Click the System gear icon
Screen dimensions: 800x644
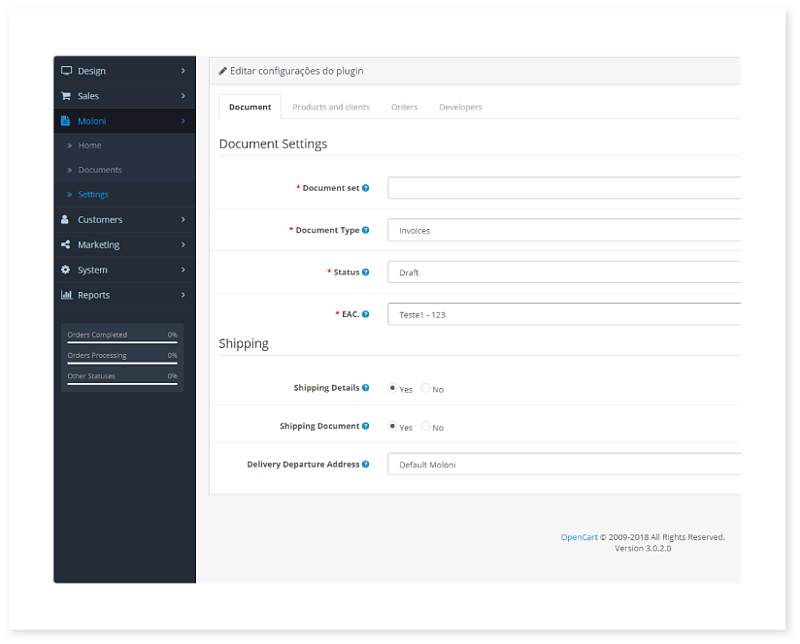[65, 269]
